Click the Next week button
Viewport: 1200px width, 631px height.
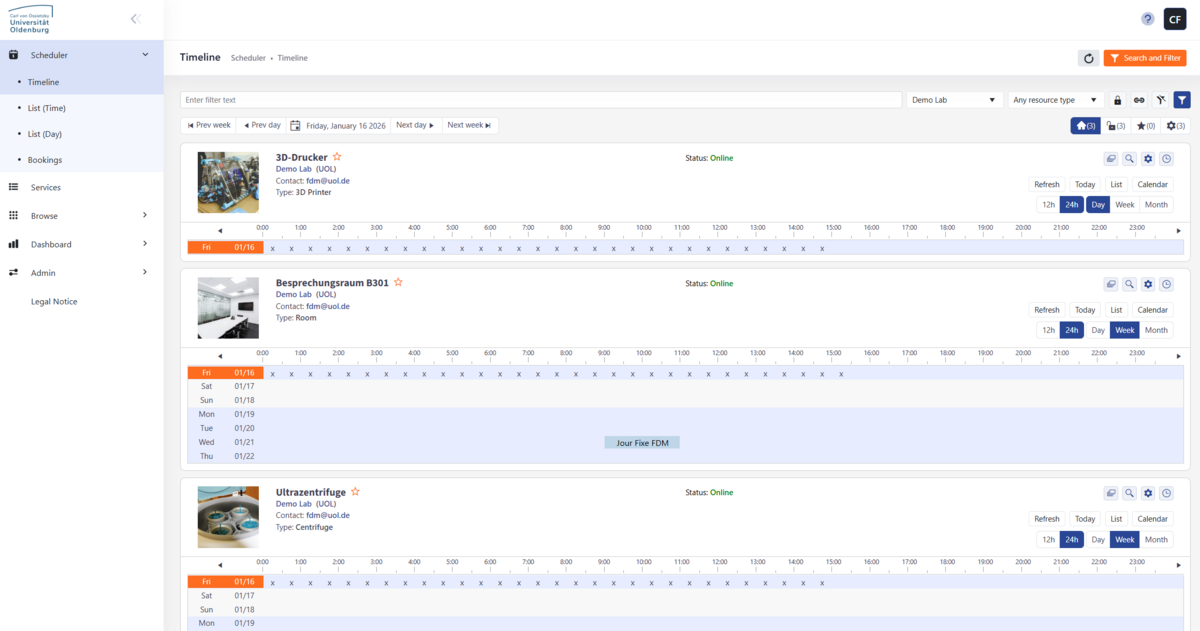pyautogui.click(x=469, y=126)
